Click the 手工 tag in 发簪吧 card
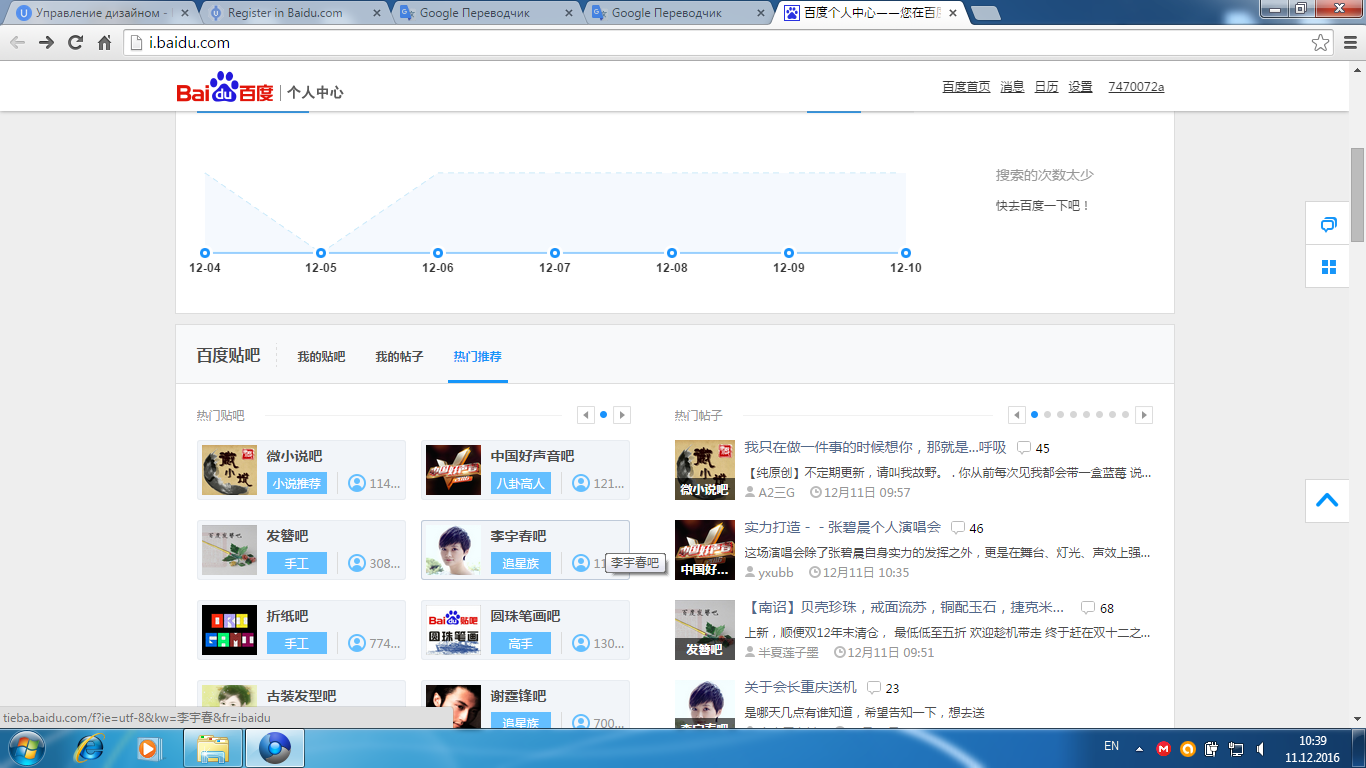1366x768 pixels. click(x=297, y=563)
